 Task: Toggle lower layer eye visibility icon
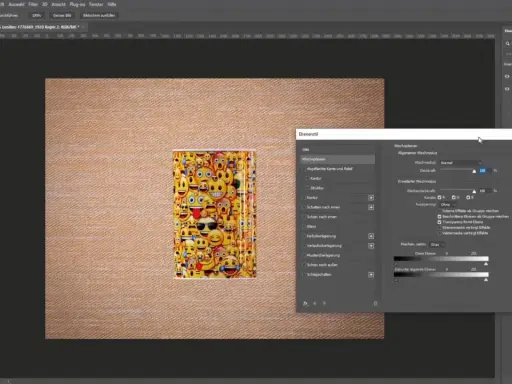point(507,89)
